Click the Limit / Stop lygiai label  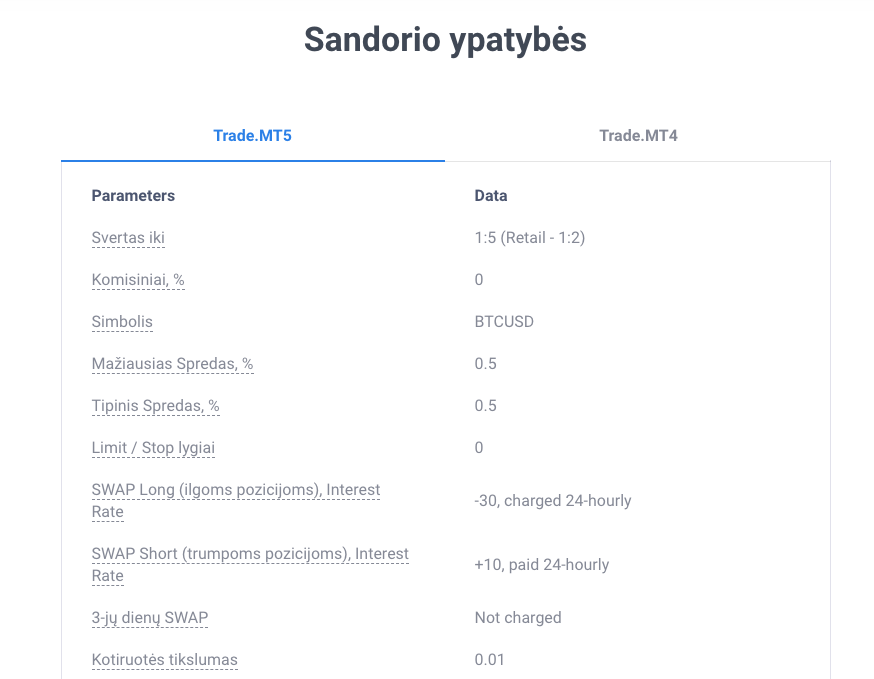click(x=153, y=448)
